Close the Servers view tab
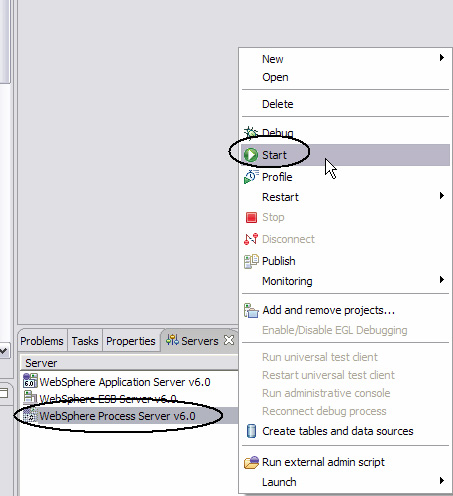This screenshot has width=453, height=496. click(x=229, y=340)
